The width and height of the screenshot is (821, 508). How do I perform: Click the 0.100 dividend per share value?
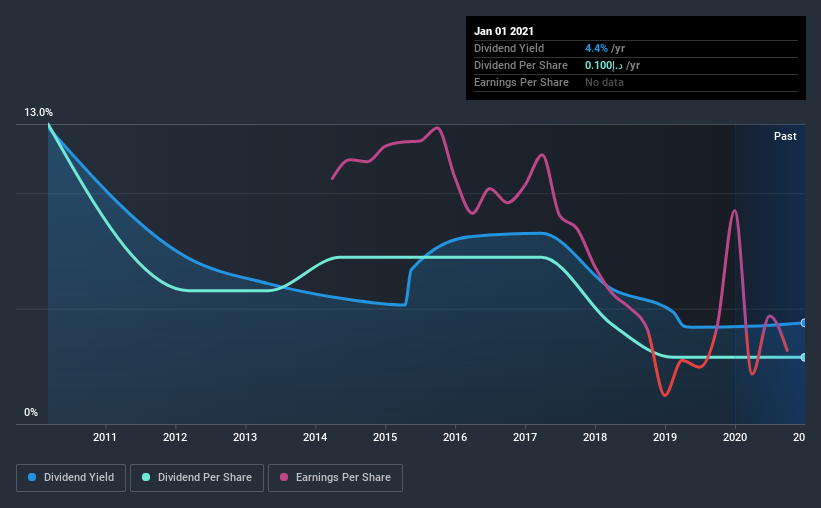pyautogui.click(x=604, y=65)
